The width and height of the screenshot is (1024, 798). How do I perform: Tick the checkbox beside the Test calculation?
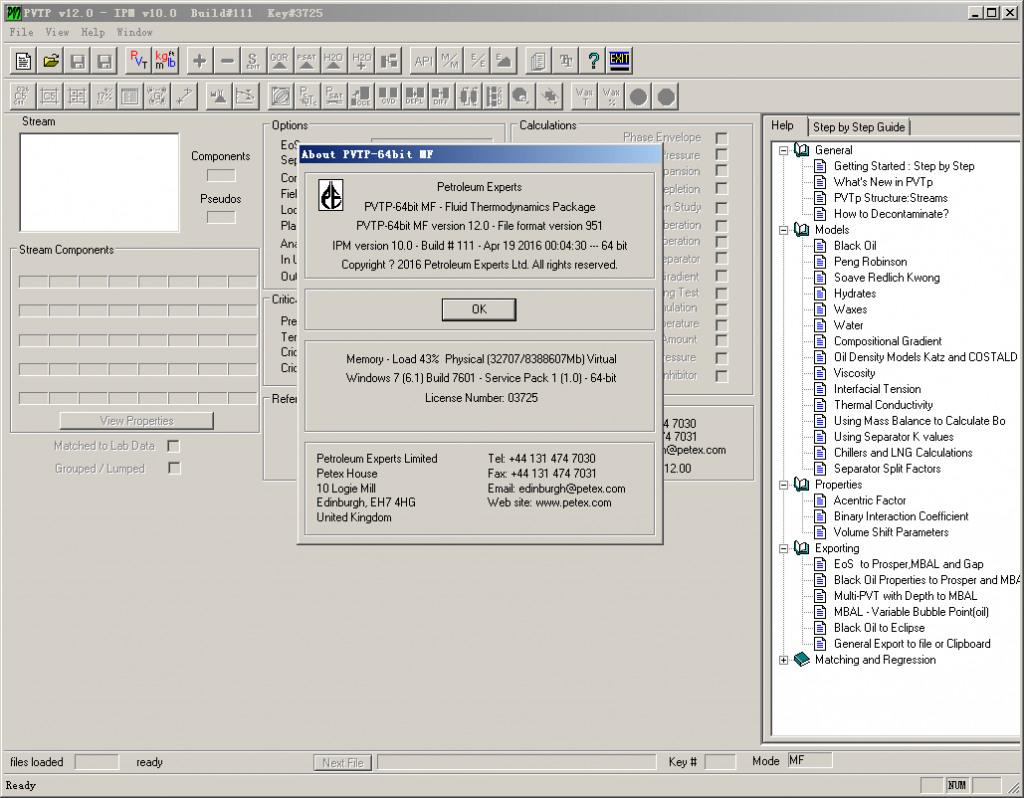(722, 293)
